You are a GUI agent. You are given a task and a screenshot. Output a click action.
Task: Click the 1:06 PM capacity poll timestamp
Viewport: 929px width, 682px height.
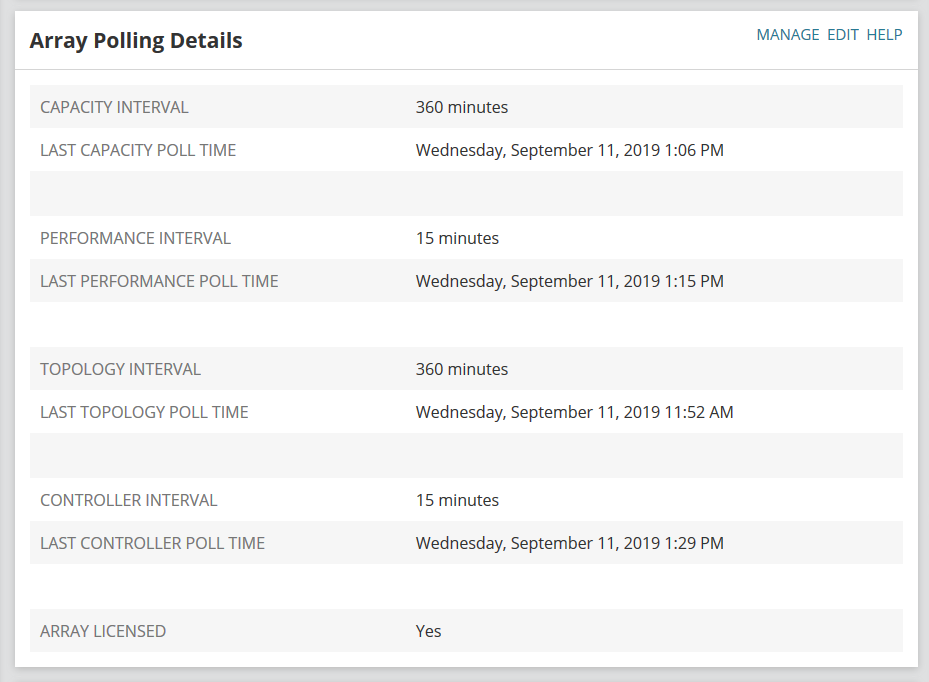(x=569, y=151)
